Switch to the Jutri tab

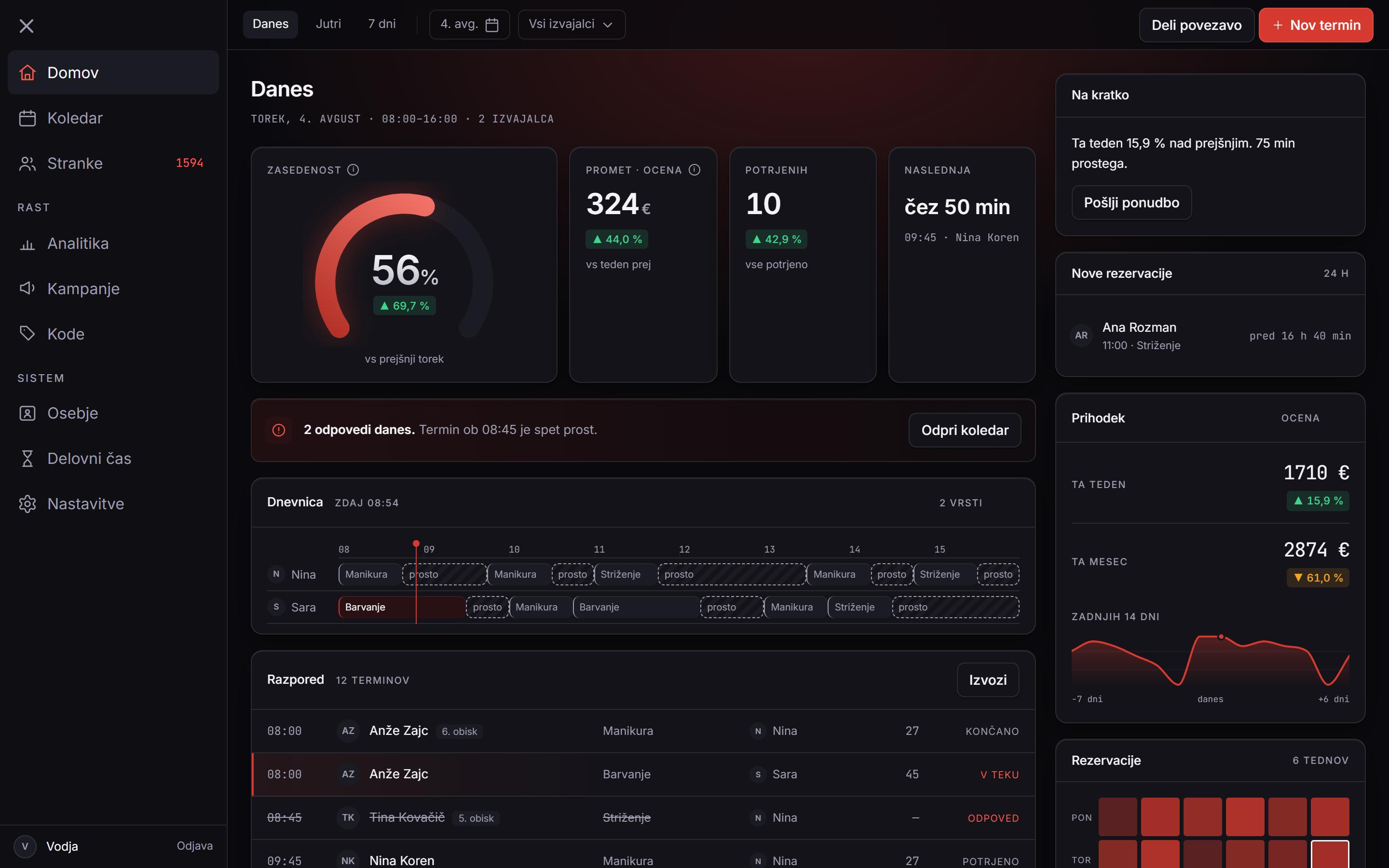(328, 24)
